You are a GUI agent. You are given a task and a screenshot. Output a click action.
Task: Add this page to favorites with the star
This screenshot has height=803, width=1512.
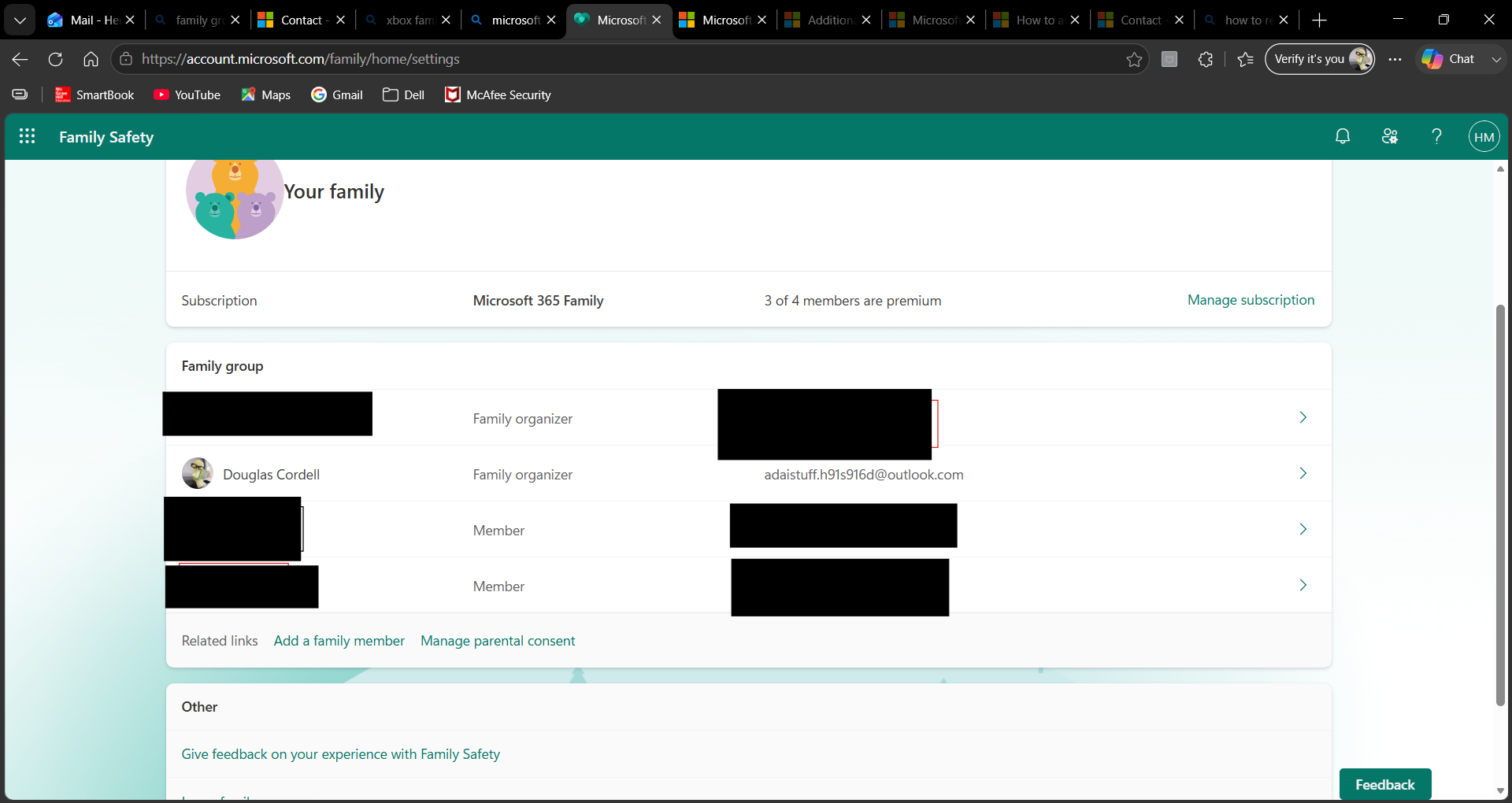(1134, 59)
